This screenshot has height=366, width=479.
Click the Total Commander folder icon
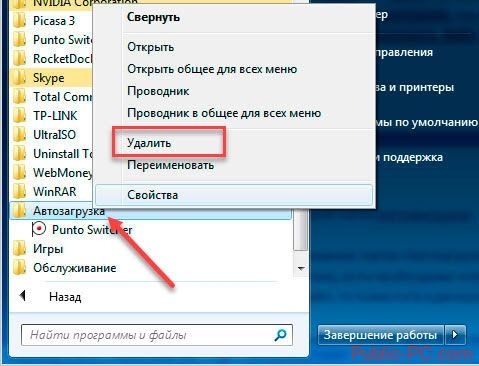point(19,97)
